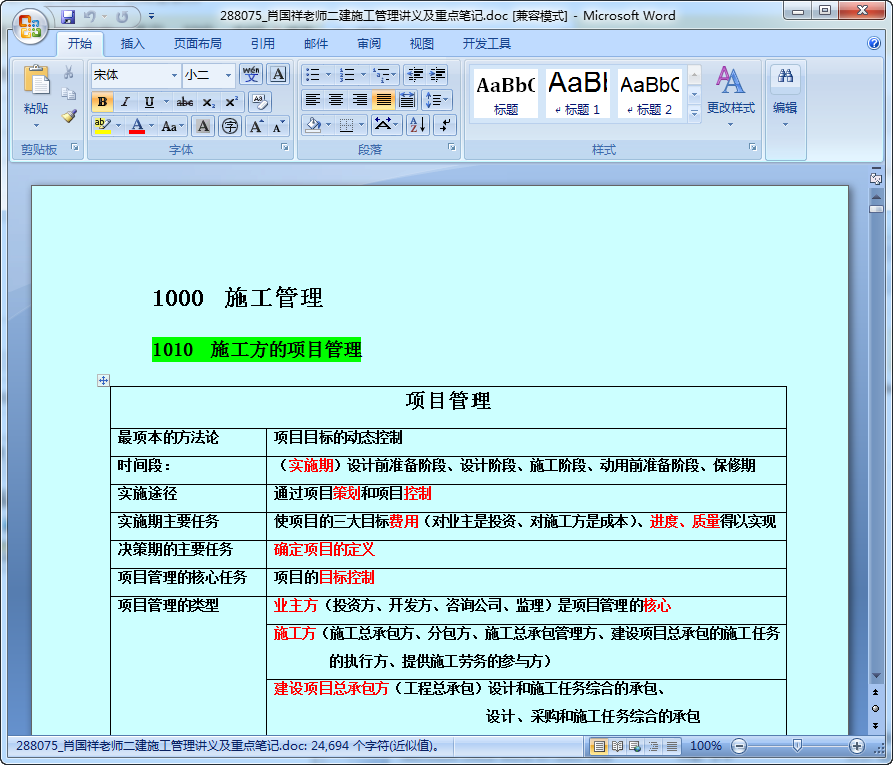Image resolution: width=893 pixels, height=765 pixels.
Task: Click the Change Styles button
Action: point(731,96)
